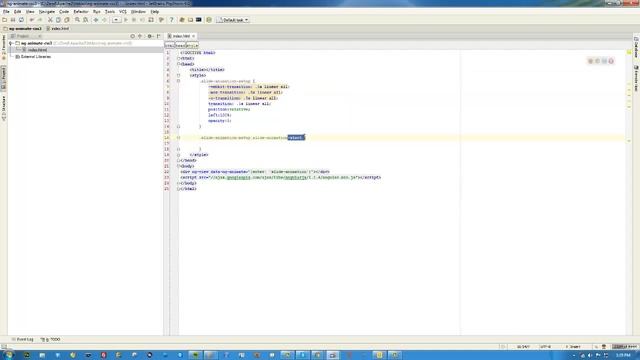Click the Find magnifier icon
The height and width of the screenshot is (360, 640).
[x=77, y=20]
